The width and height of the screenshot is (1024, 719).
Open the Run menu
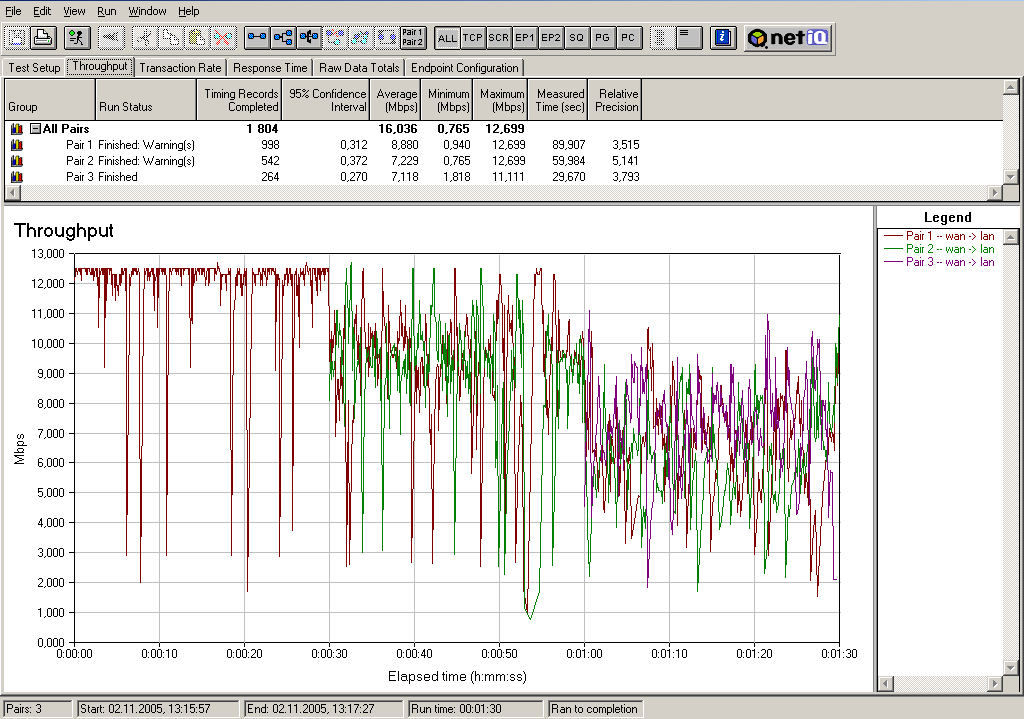(107, 11)
